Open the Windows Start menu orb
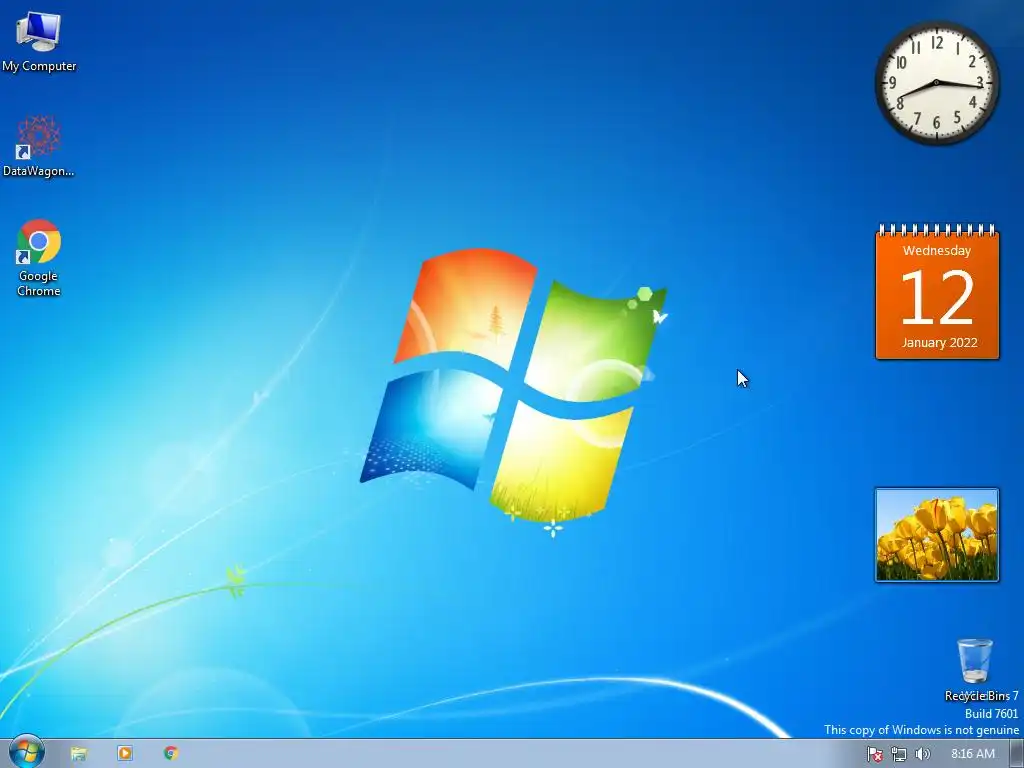 (27, 753)
